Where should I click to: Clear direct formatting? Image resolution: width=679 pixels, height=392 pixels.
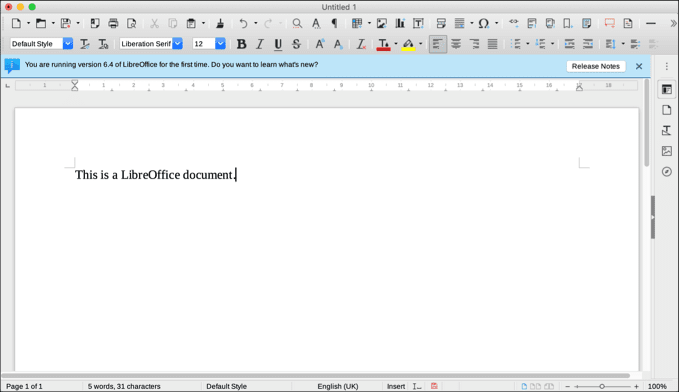[x=361, y=44]
